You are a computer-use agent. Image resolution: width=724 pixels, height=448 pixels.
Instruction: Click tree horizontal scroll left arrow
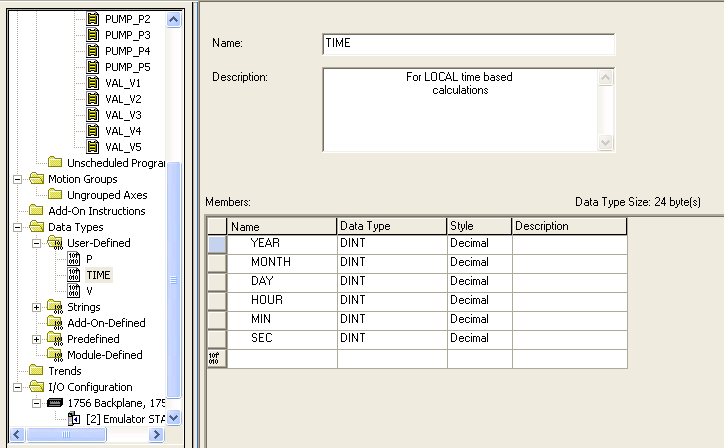pos(17,435)
